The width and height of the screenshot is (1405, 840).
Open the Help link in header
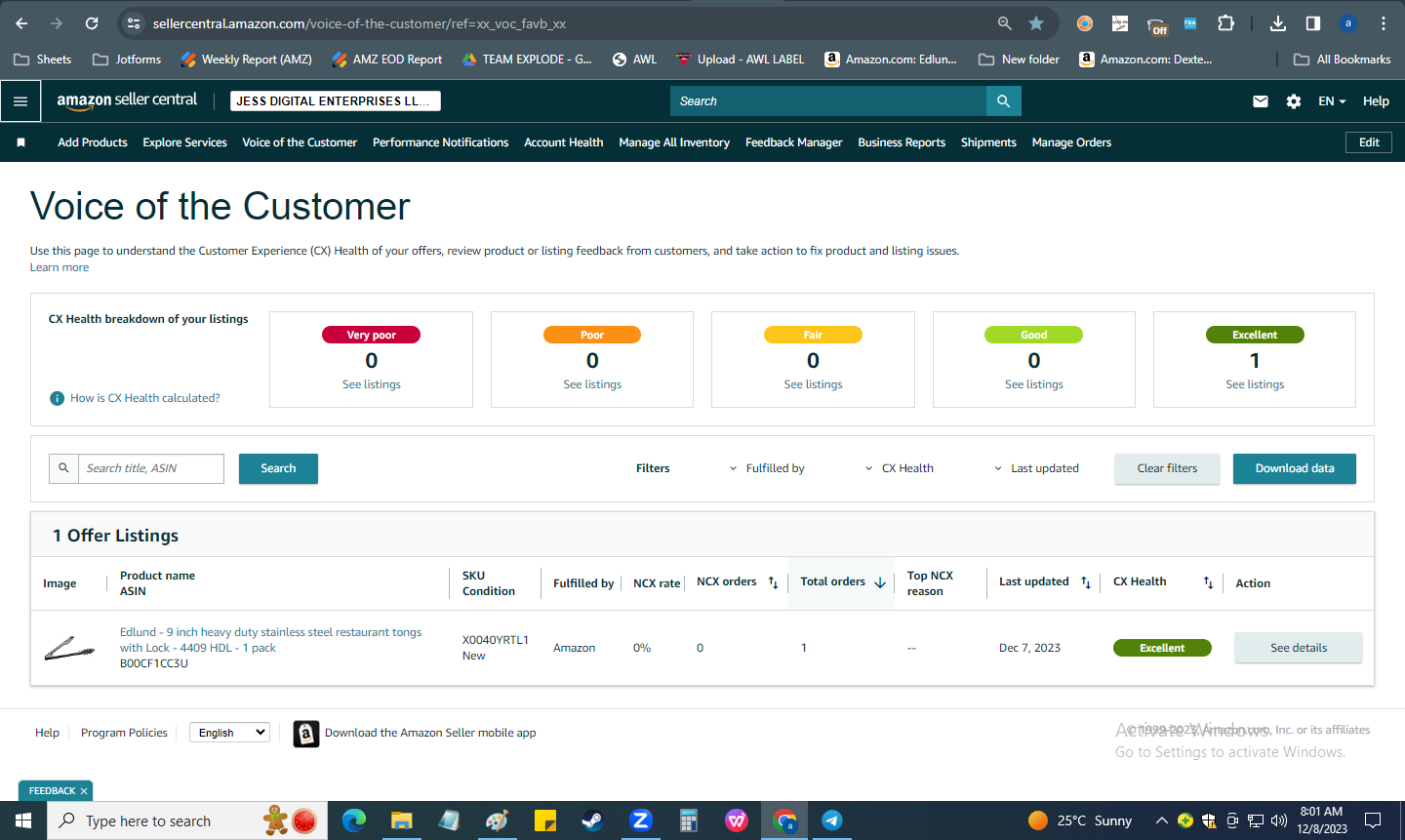pos(1376,101)
